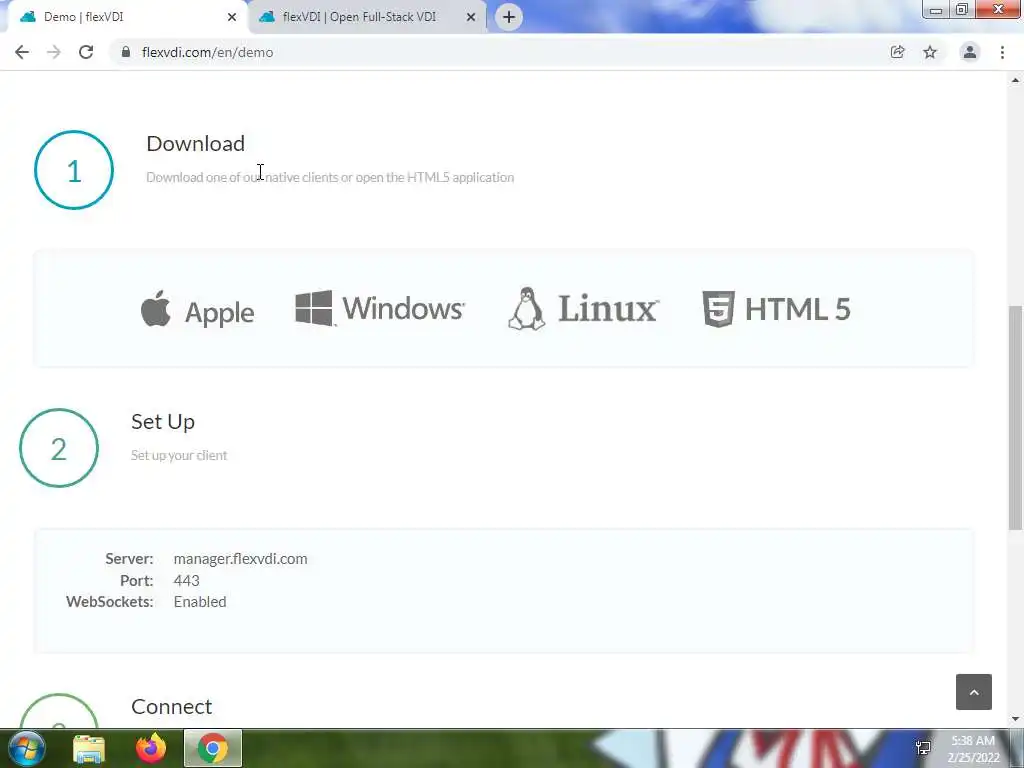Go forward in browser history
Viewport: 1024px width, 768px height.
[54, 52]
